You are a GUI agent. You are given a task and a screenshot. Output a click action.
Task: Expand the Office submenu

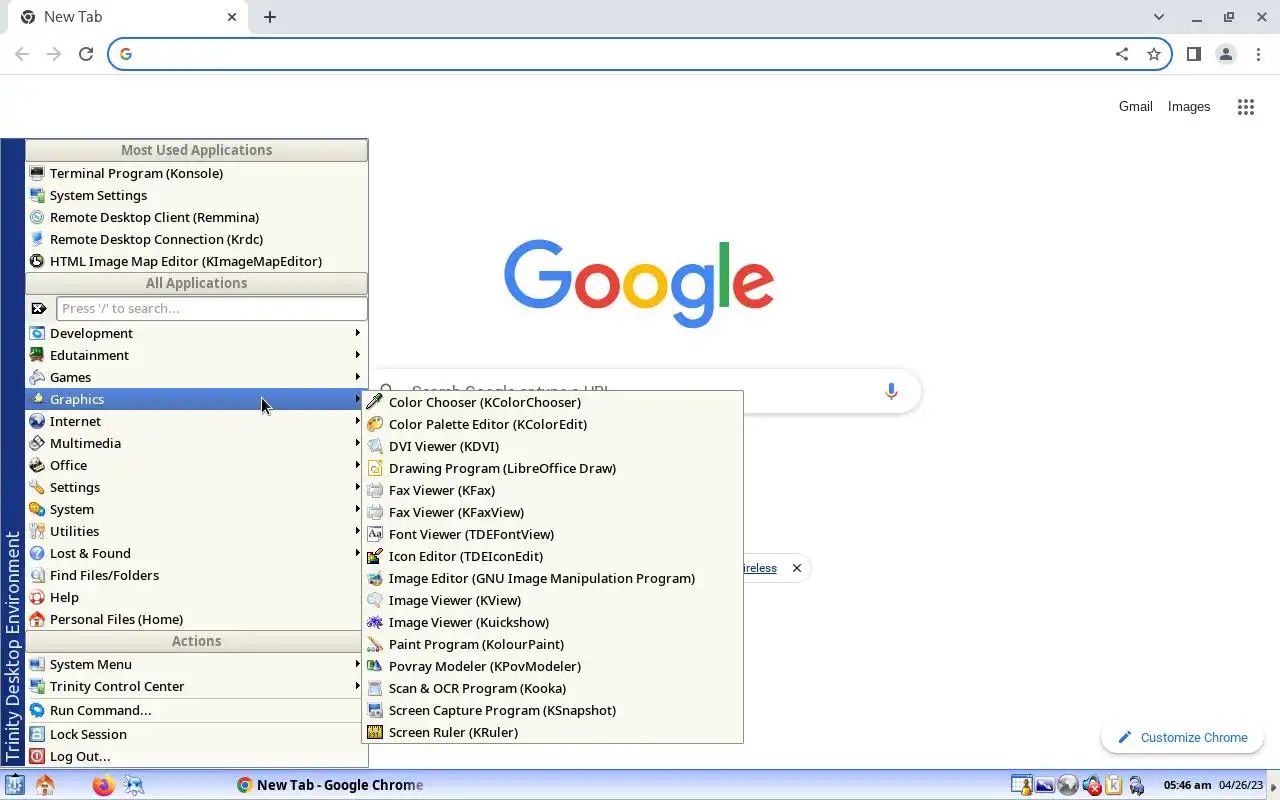[196, 465]
